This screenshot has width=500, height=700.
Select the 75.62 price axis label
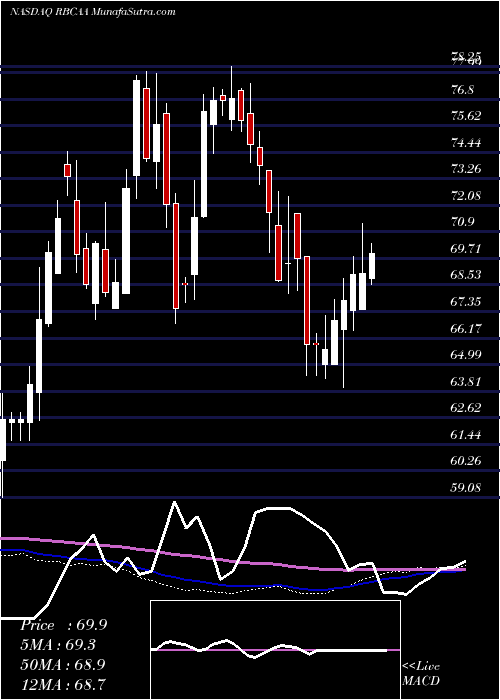pos(467,117)
